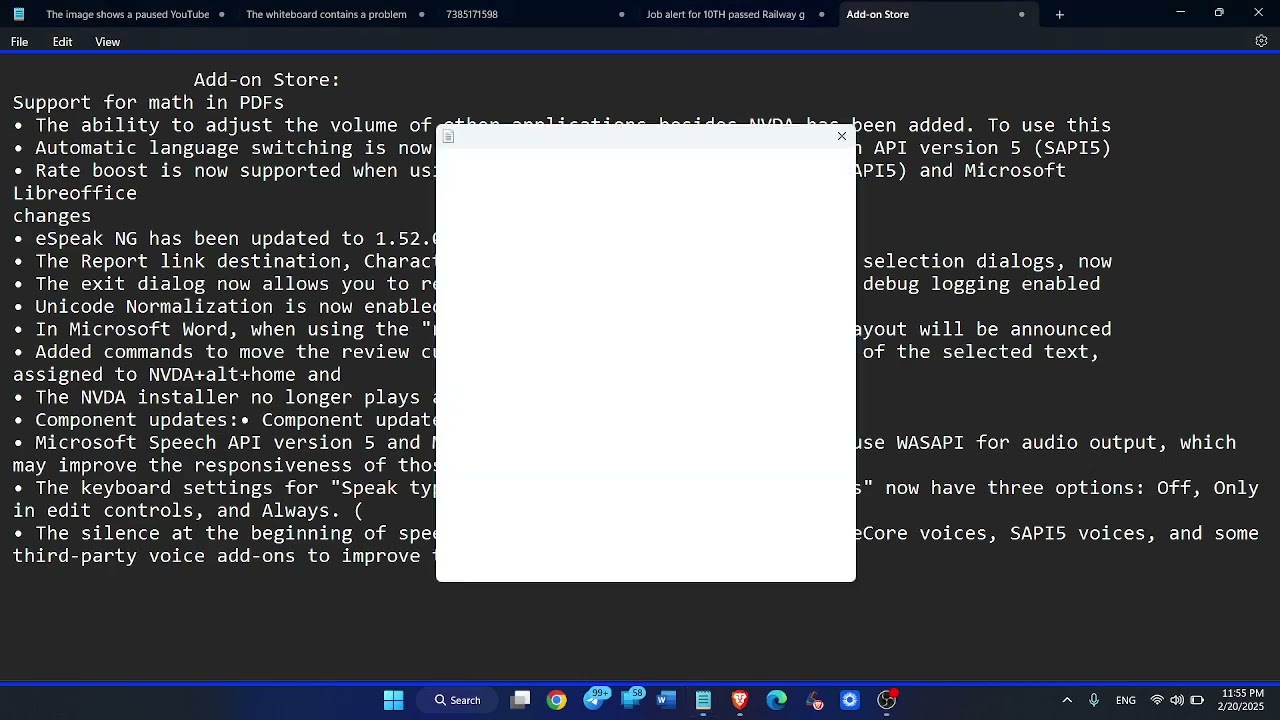The image size is (1280, 720).
Task: Click 'Rate boost is now supported' line
Action: coord(225,171)
